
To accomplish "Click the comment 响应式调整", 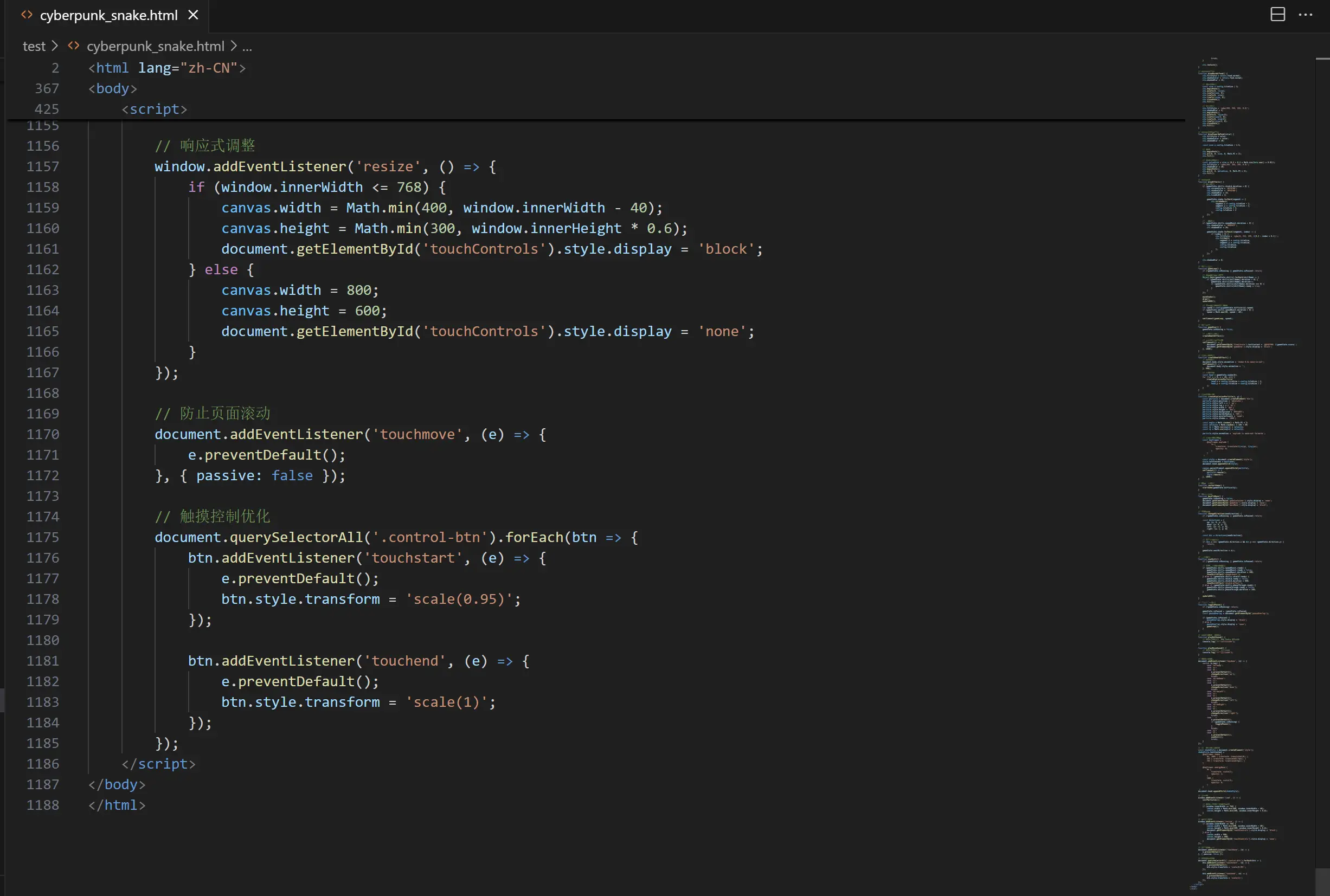I will tap(204, 145).
